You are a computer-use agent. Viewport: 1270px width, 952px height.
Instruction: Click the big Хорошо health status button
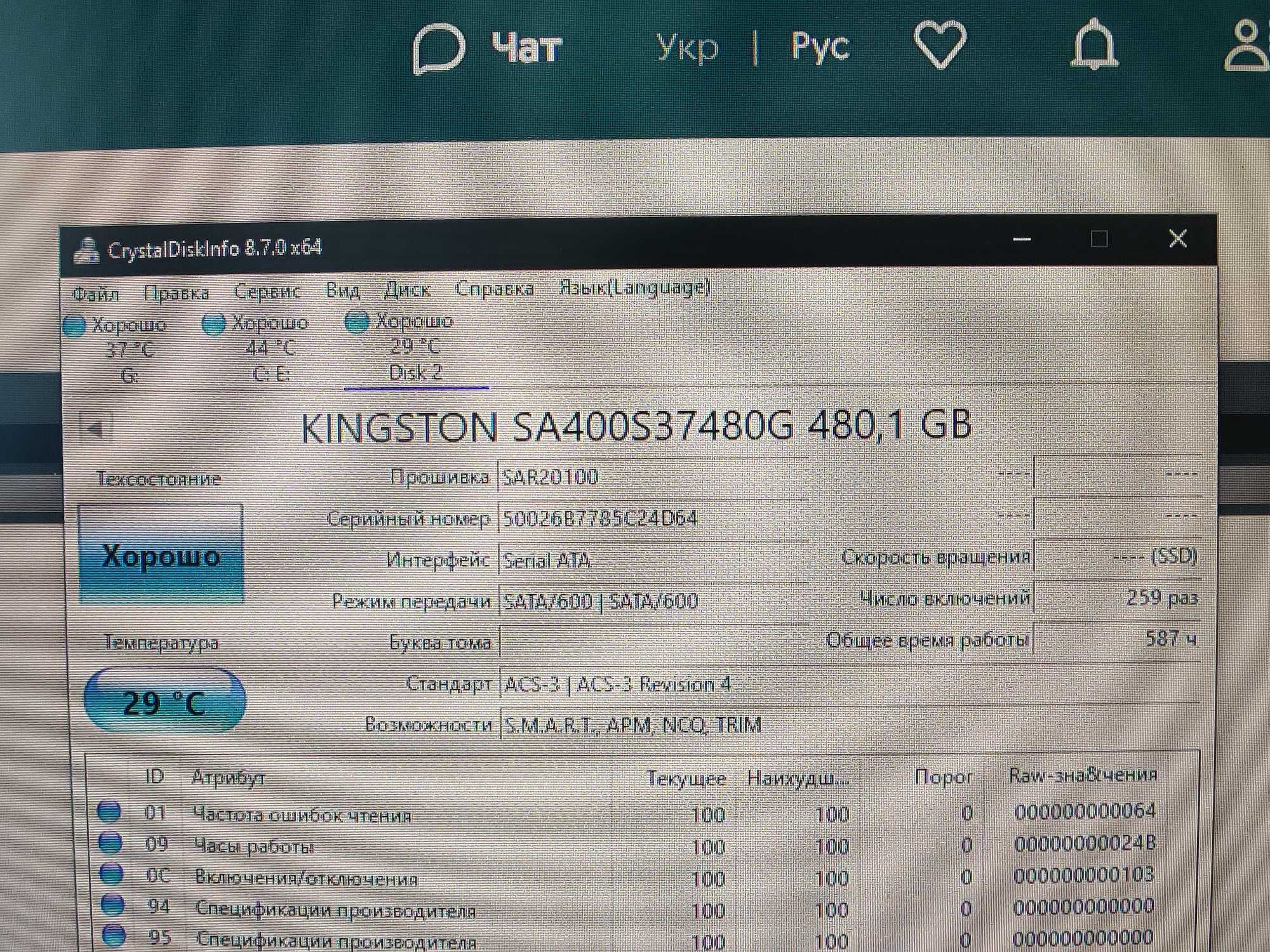point(161,555)
